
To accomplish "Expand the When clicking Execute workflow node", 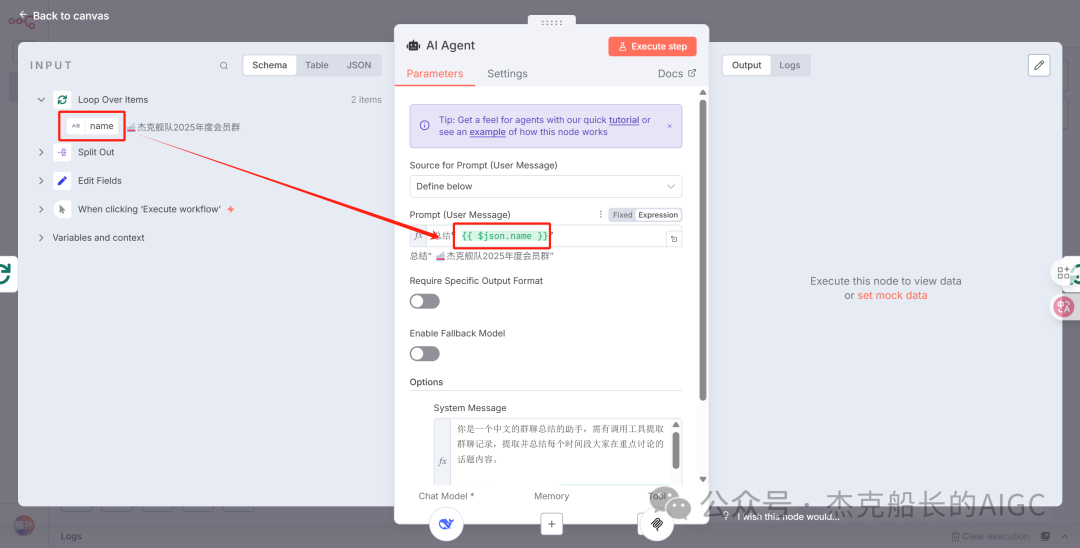I will (x=41, y=209).
